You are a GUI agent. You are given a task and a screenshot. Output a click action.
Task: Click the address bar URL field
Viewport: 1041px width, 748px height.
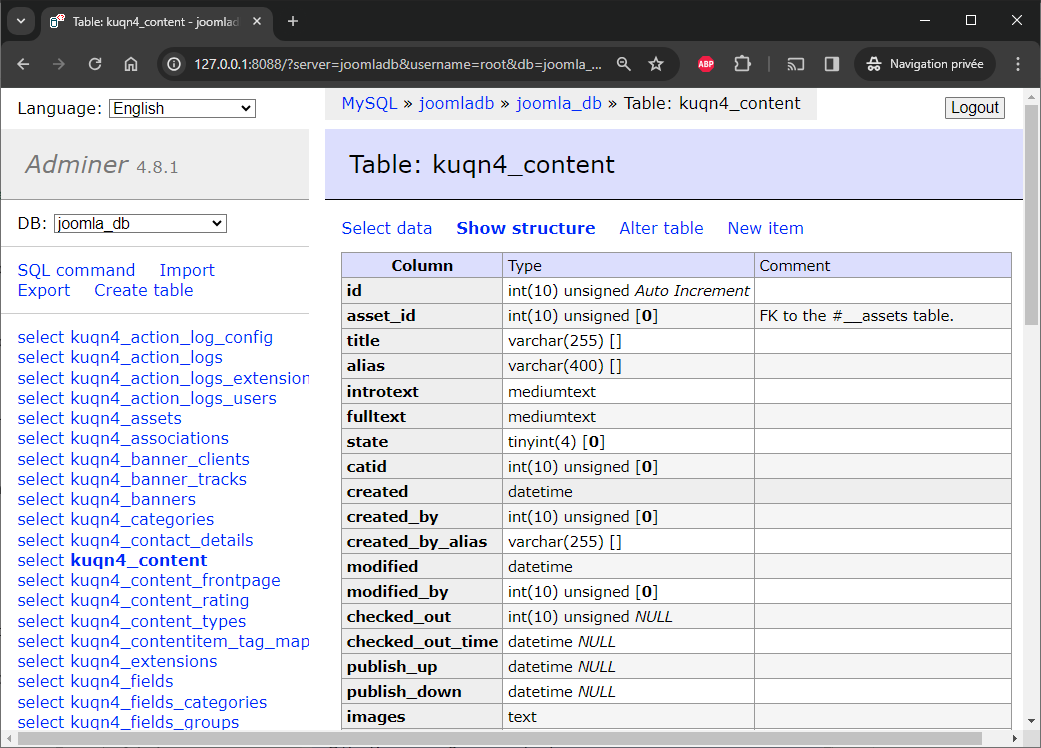click(x=398, y=64)
